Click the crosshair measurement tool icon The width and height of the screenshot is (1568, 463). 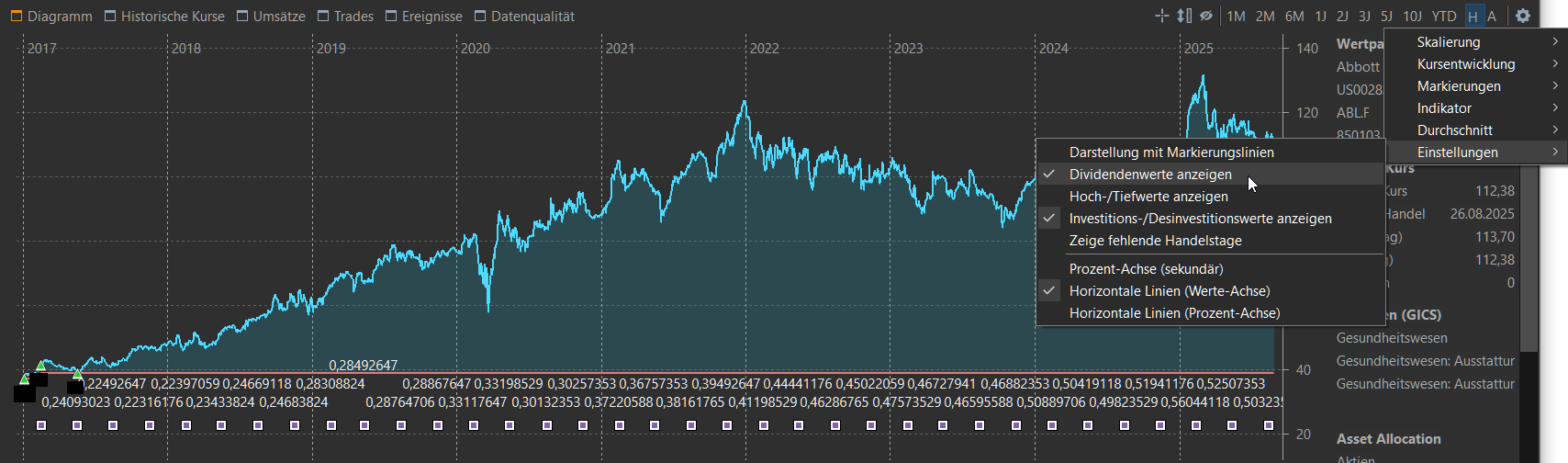click(x=1161, y=16)
